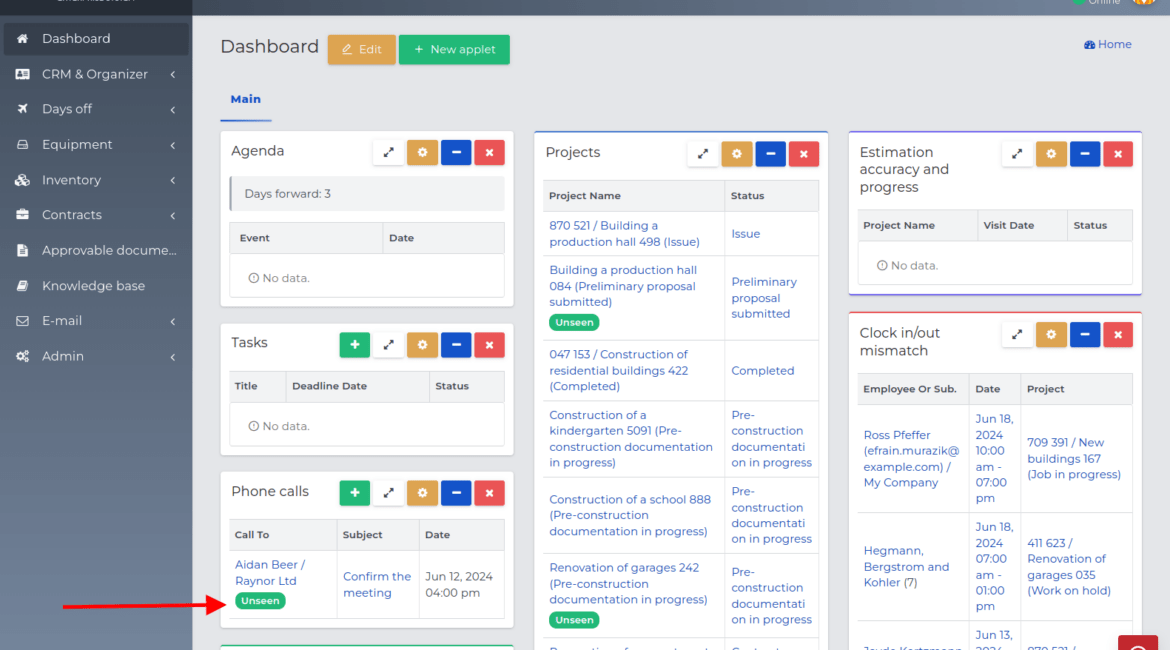1170x650 pixels.
Task: Open Estimation accuracy applet settings gear
Action: point(1051,154)
